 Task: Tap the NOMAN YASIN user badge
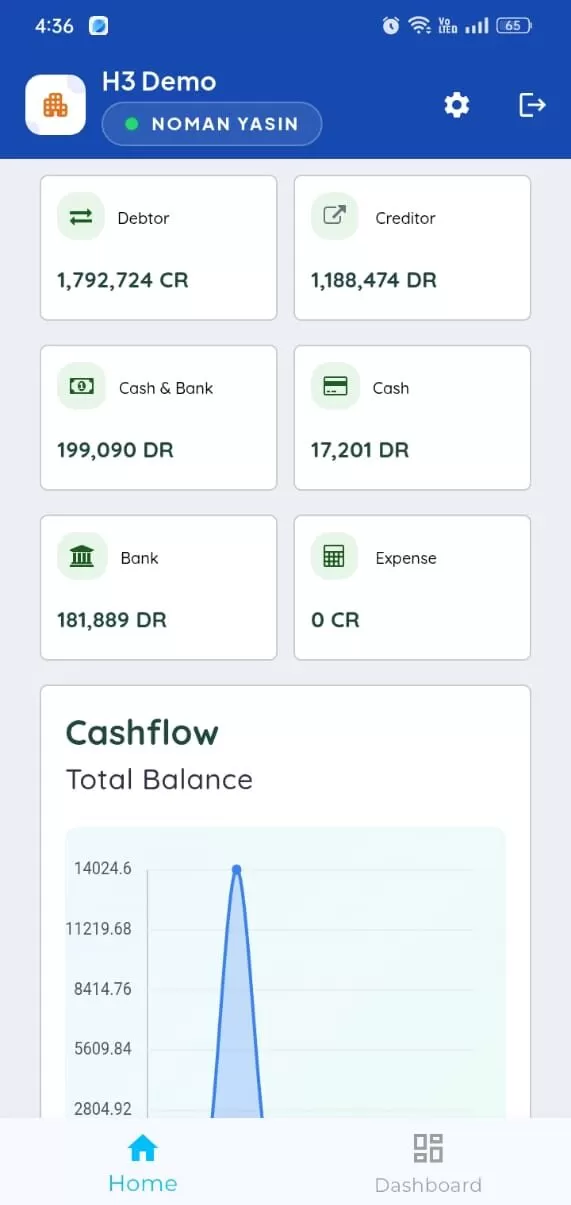(212, 125)
